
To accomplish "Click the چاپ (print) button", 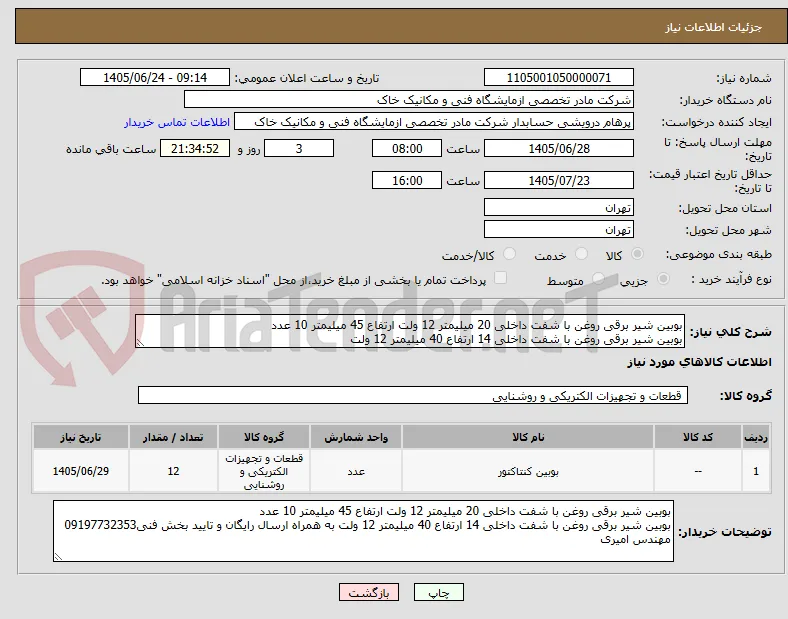I will [x=438, y=592].
